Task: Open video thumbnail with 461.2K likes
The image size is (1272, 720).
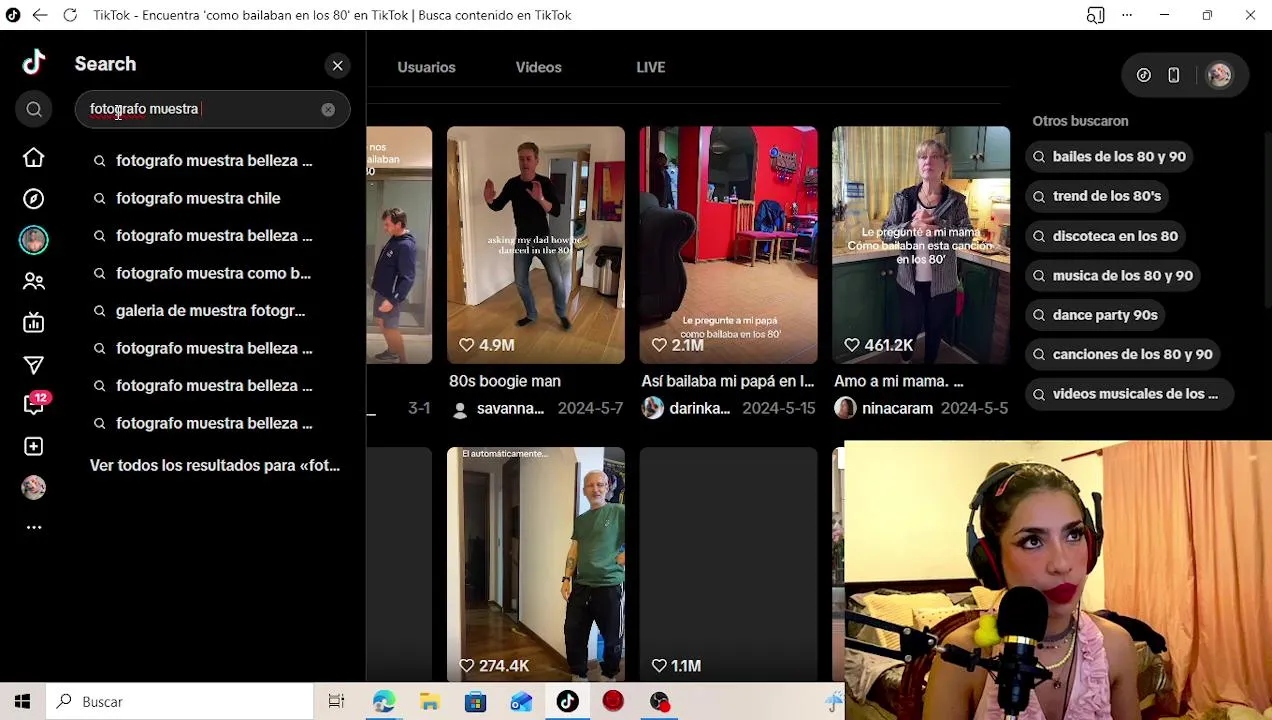Action: (x=921, y=245)
